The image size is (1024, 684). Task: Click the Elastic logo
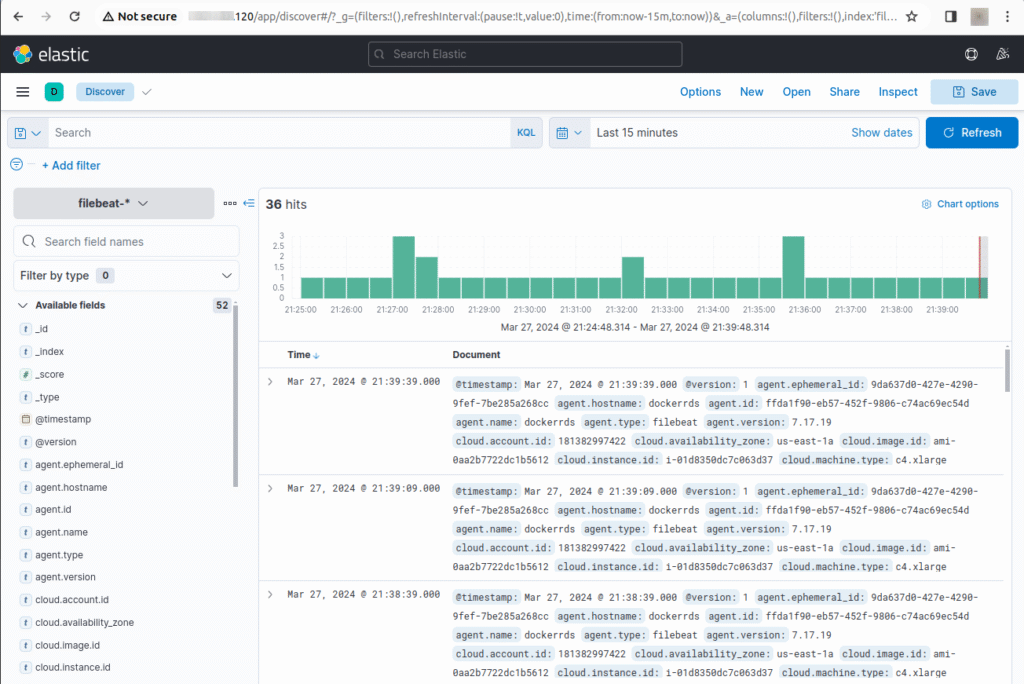tap(51, 54)
